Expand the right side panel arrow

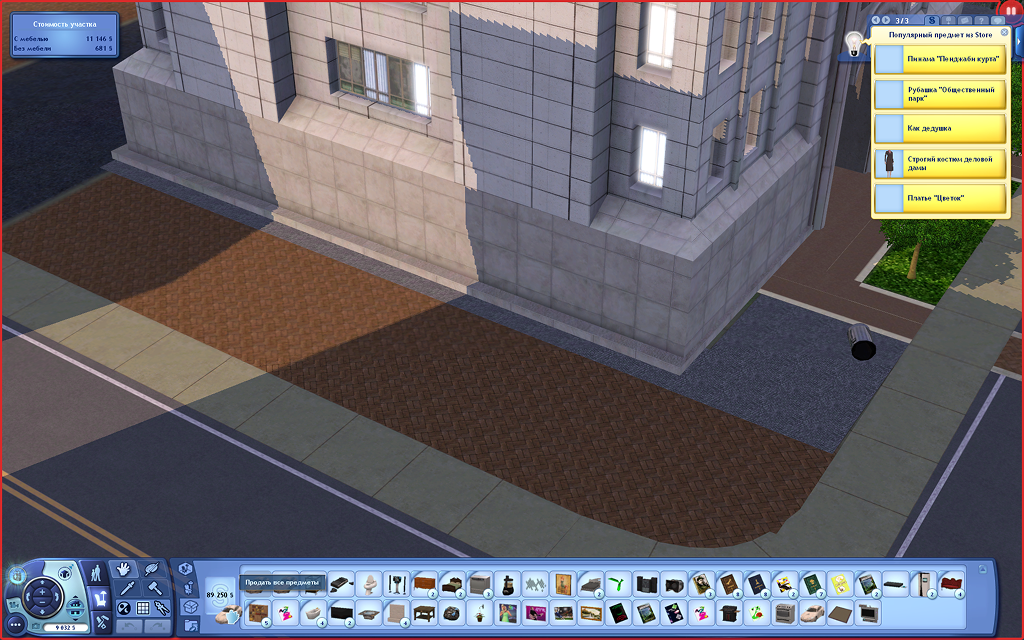1019,43
